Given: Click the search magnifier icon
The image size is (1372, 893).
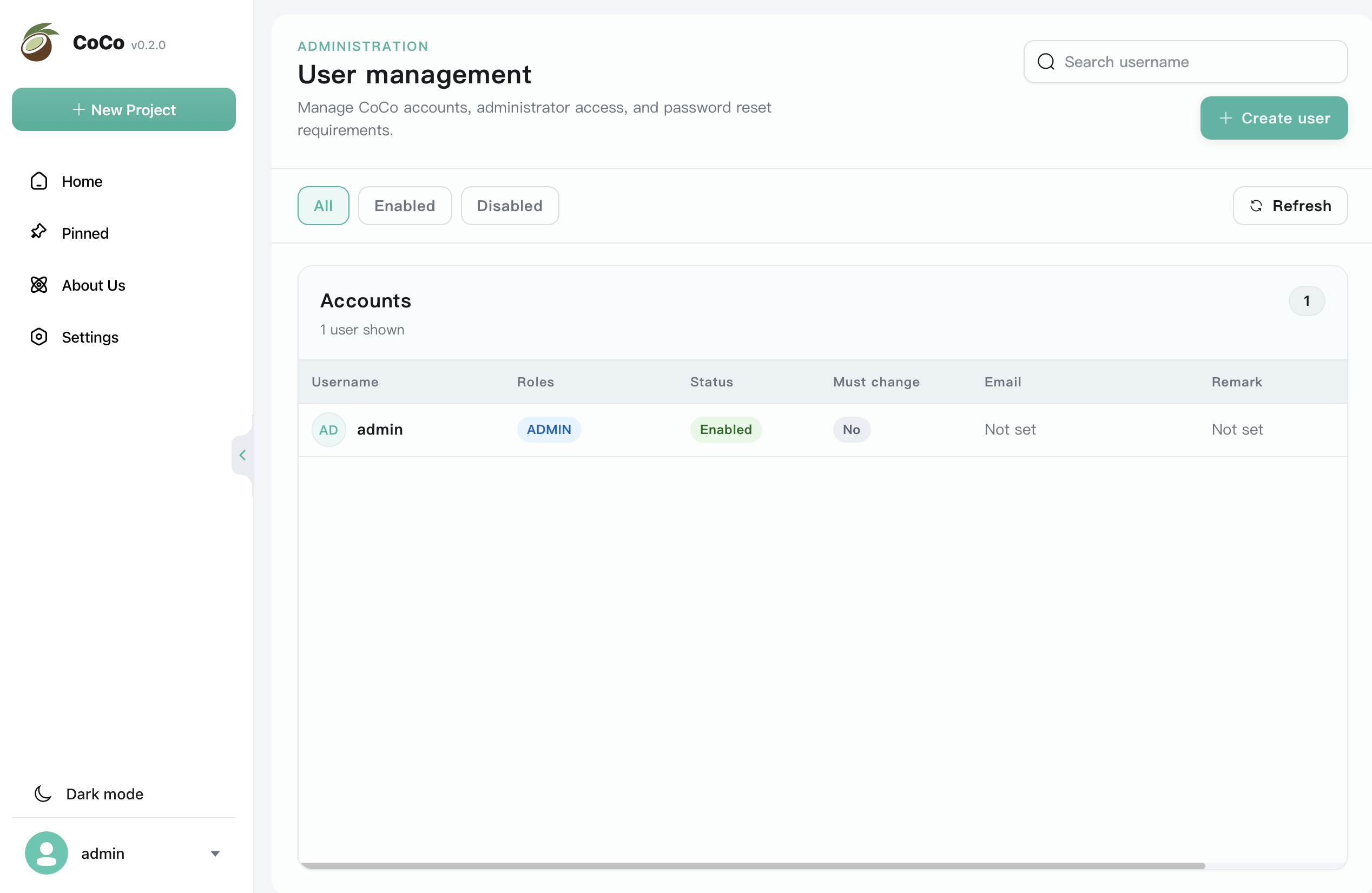Looking at the screenshot, I should click(x=1046, y=62).
